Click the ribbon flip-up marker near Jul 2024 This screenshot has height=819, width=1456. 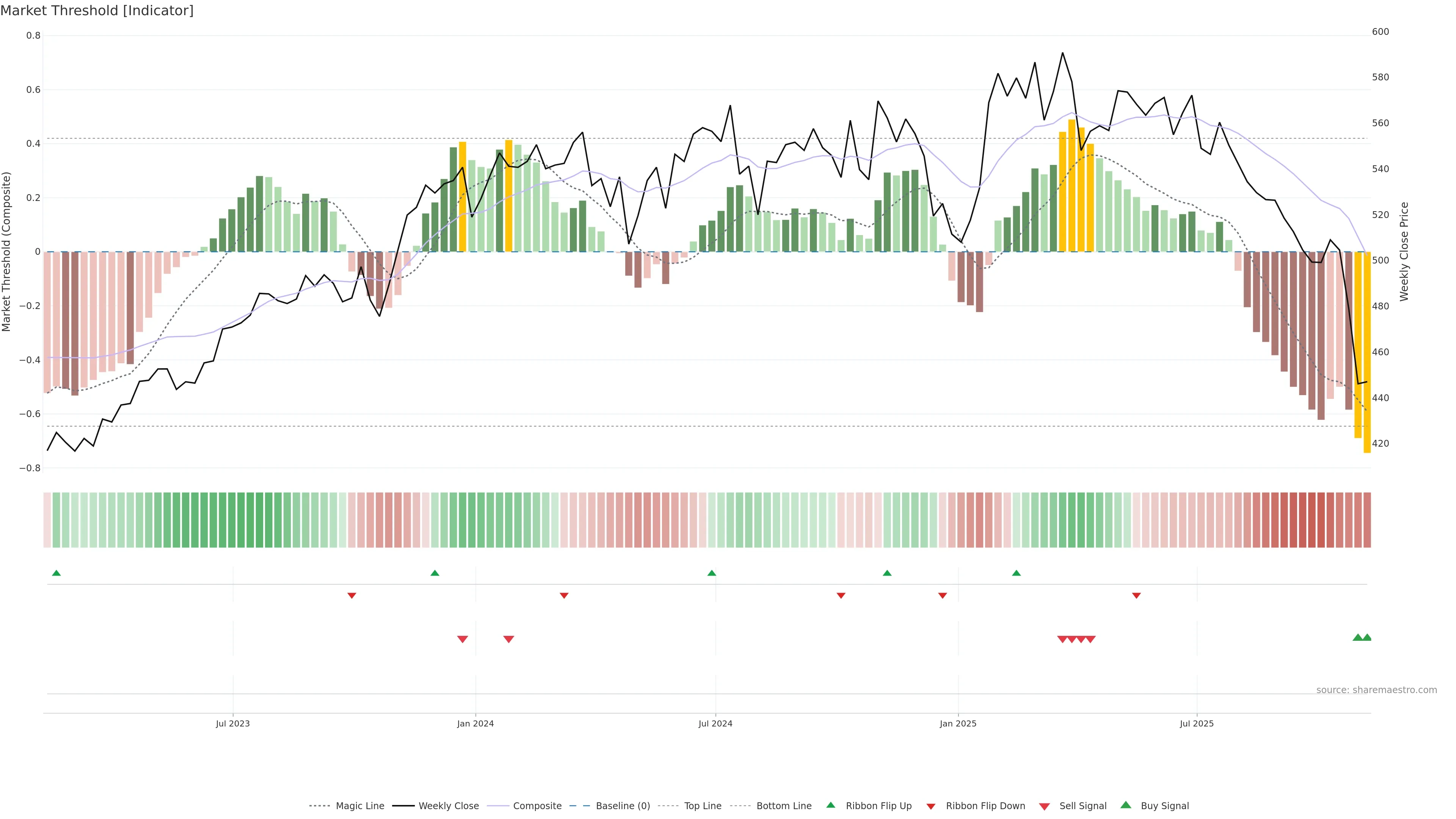pyautogui.click(x=712, y=573)
